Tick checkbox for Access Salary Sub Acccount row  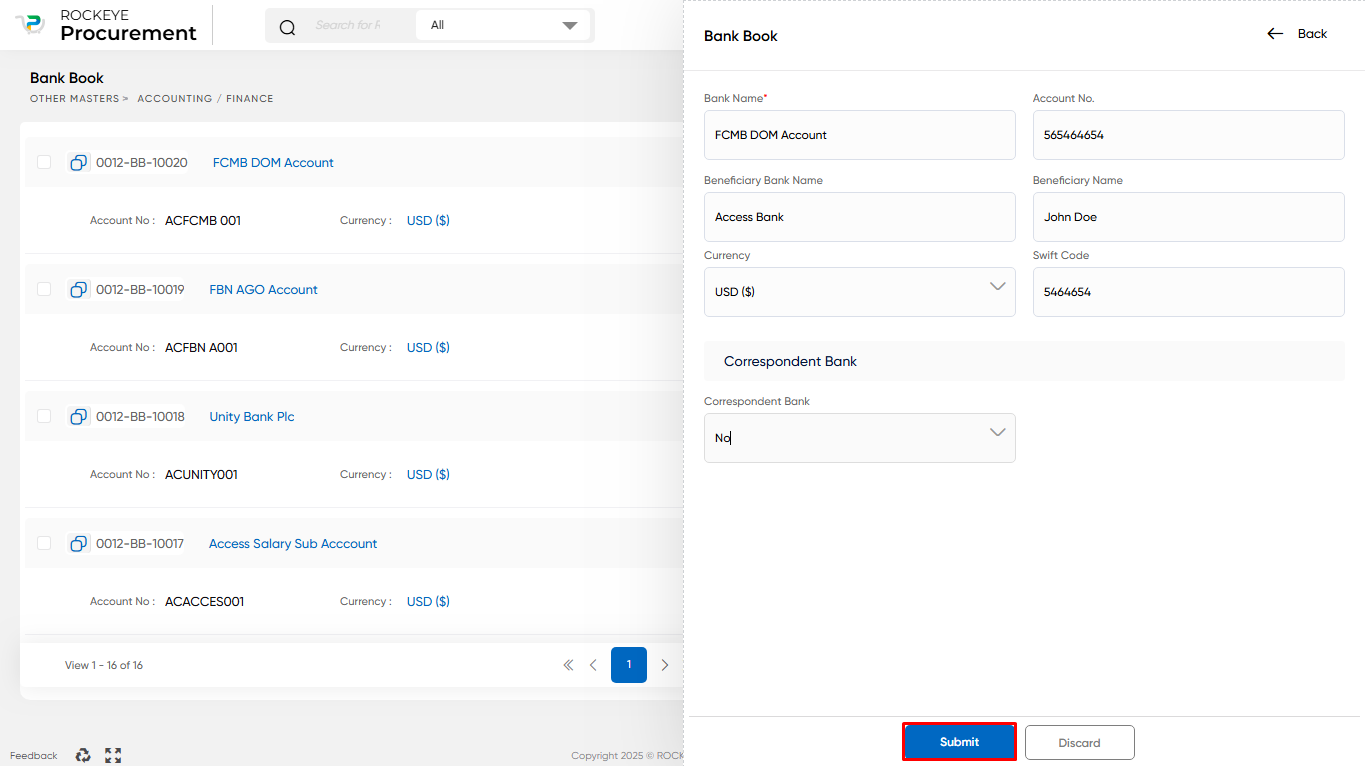44,543
